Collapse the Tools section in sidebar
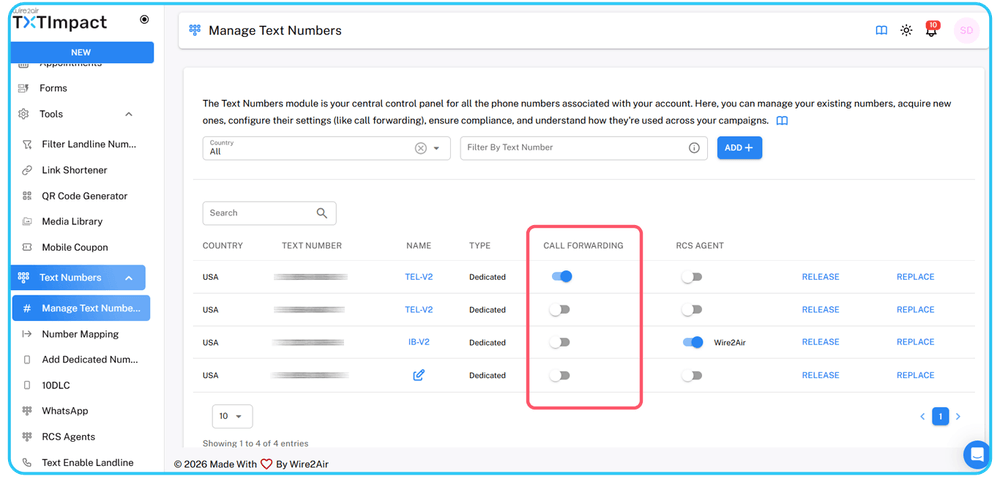 [x=129, y=114]
